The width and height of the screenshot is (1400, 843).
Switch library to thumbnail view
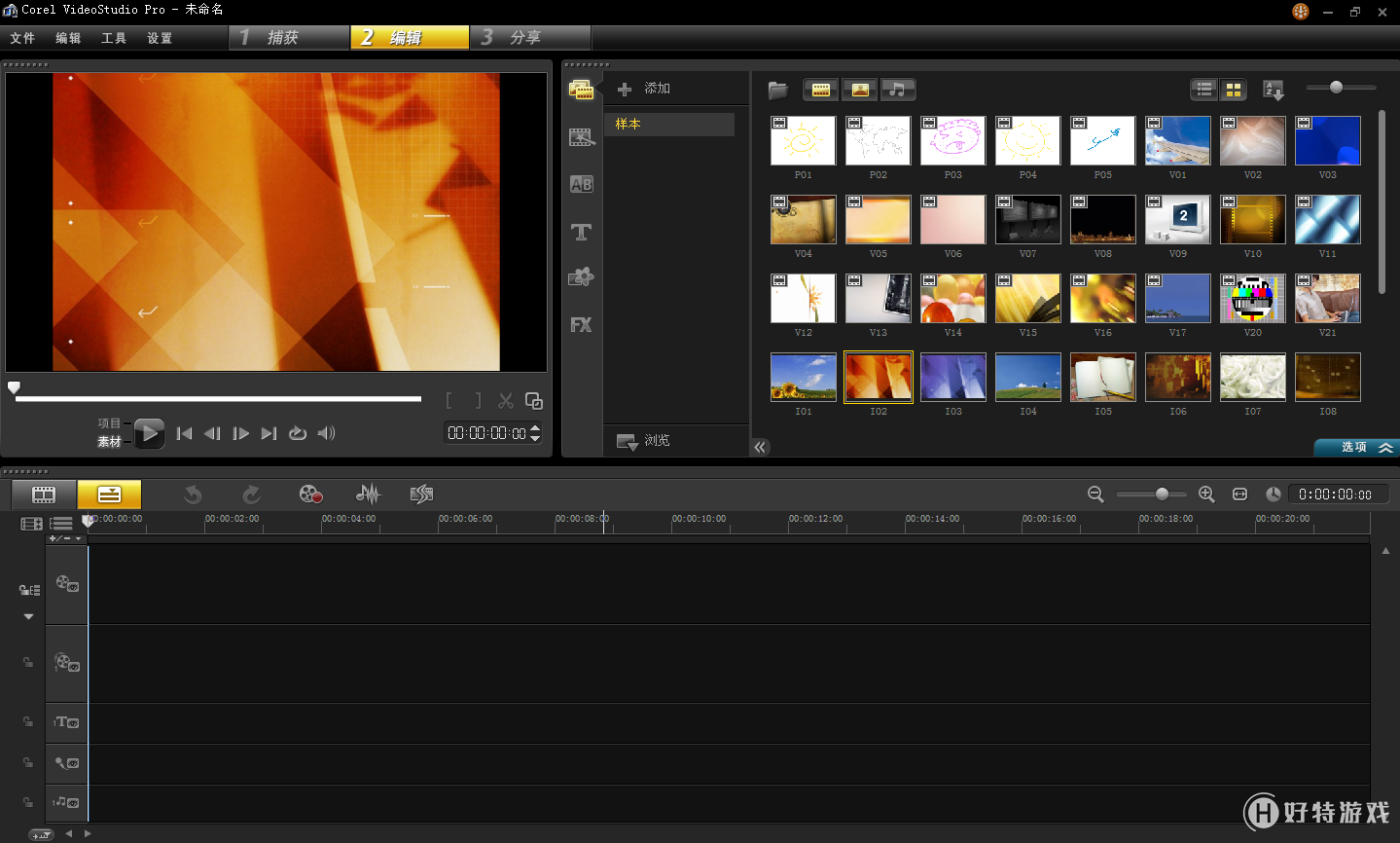[1234, 90]
